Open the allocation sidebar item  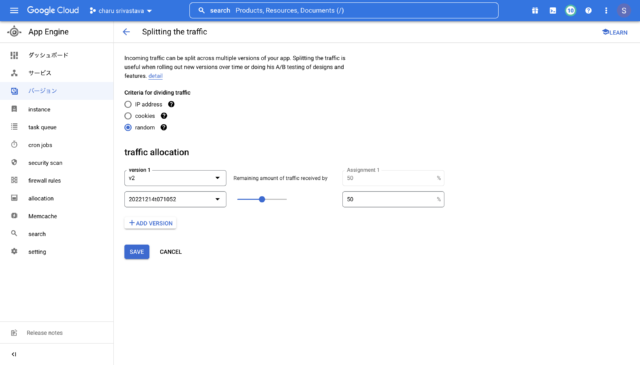tap(57, 198)
